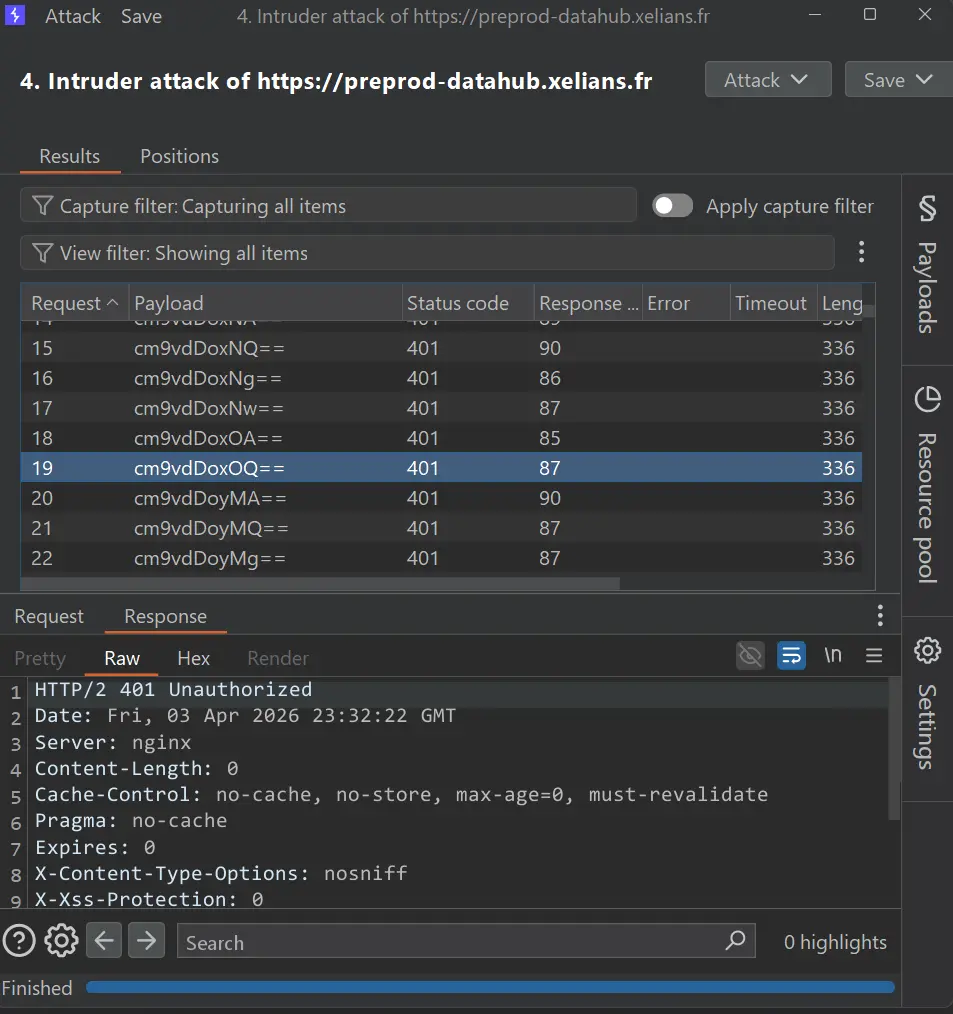Screen dimensions: 953x1014
Task: Toggle \n non-printable character display
Action: click(x=833, y=655)
